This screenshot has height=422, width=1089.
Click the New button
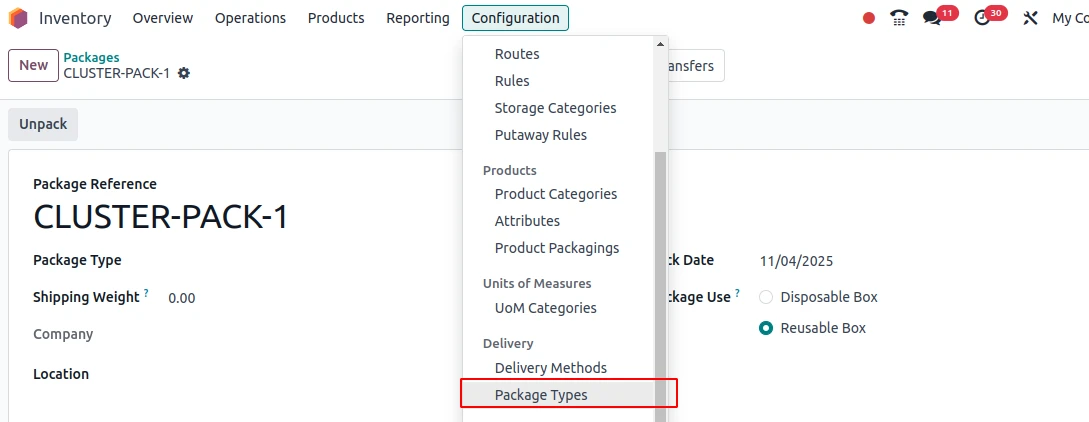click(33, 65)
